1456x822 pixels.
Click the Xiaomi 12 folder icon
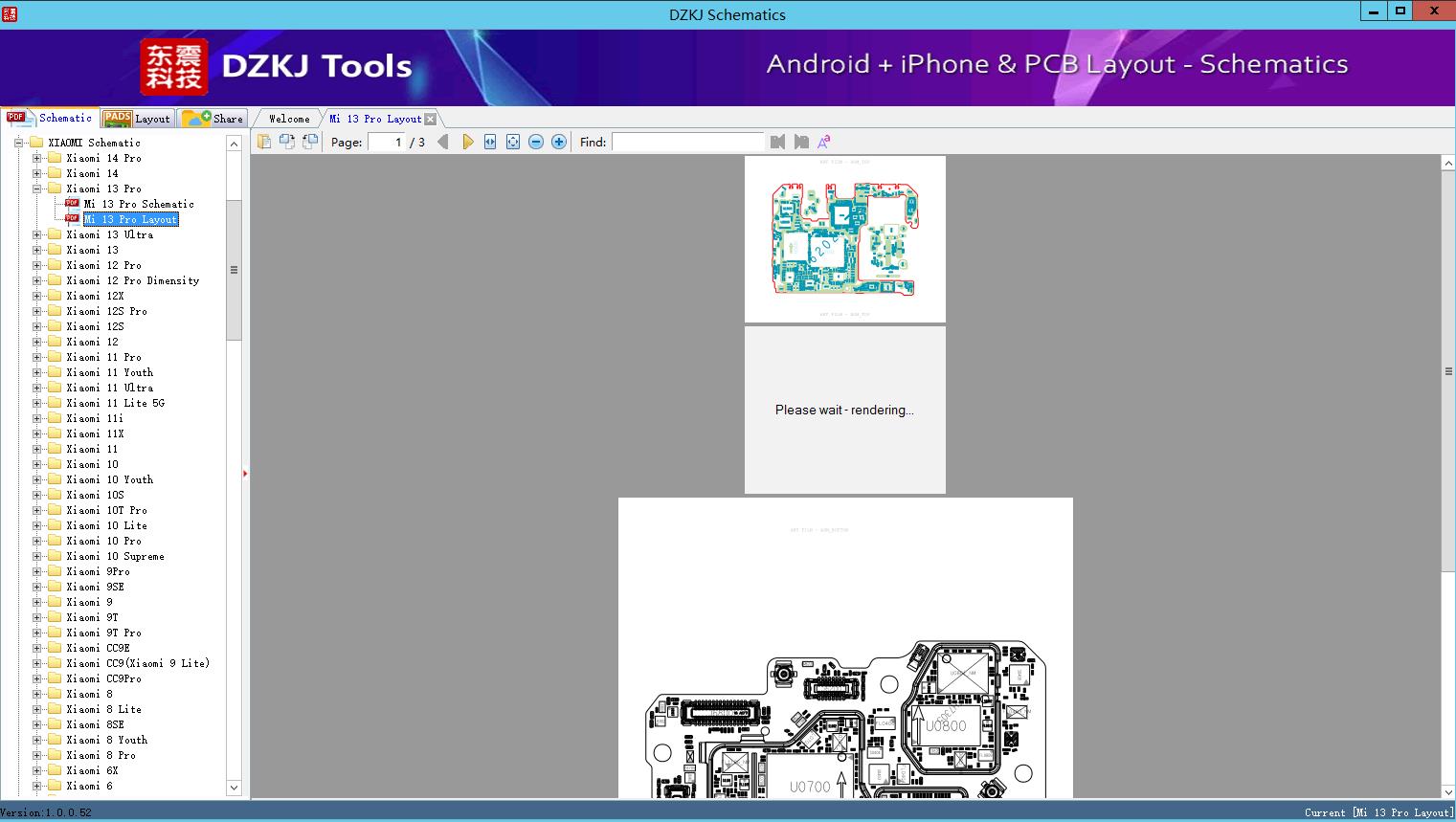point(55,342)
